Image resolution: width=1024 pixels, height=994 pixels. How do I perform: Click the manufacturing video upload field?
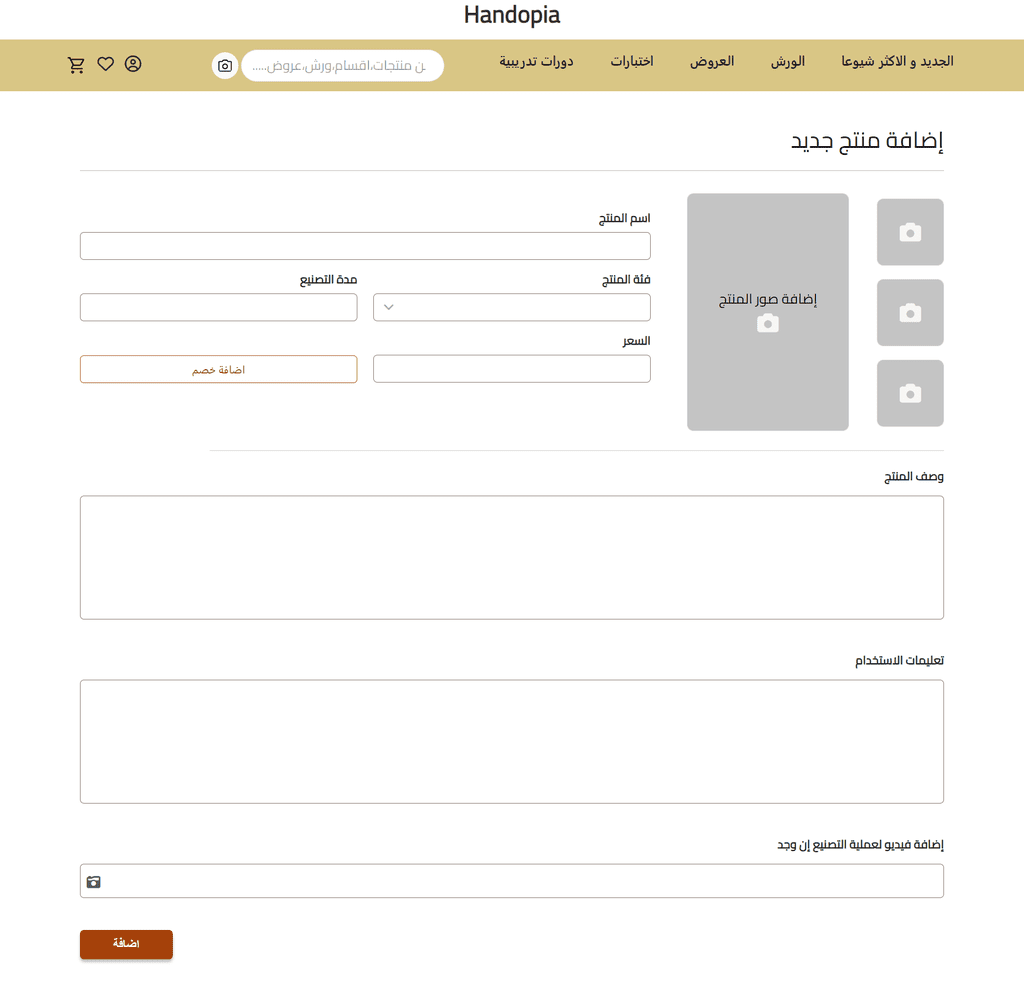click(511, 880)
